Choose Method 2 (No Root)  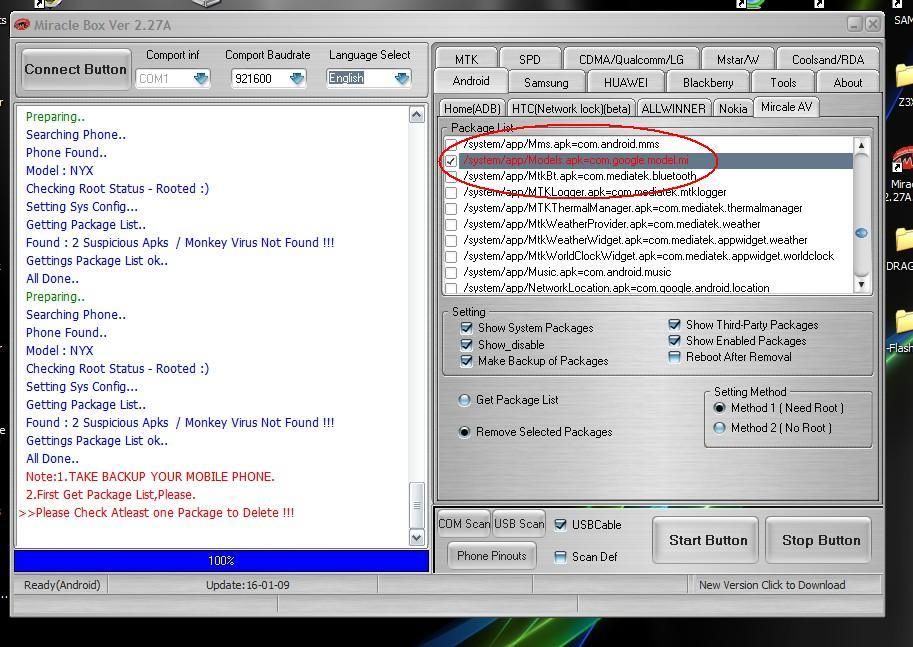point(719,428)
